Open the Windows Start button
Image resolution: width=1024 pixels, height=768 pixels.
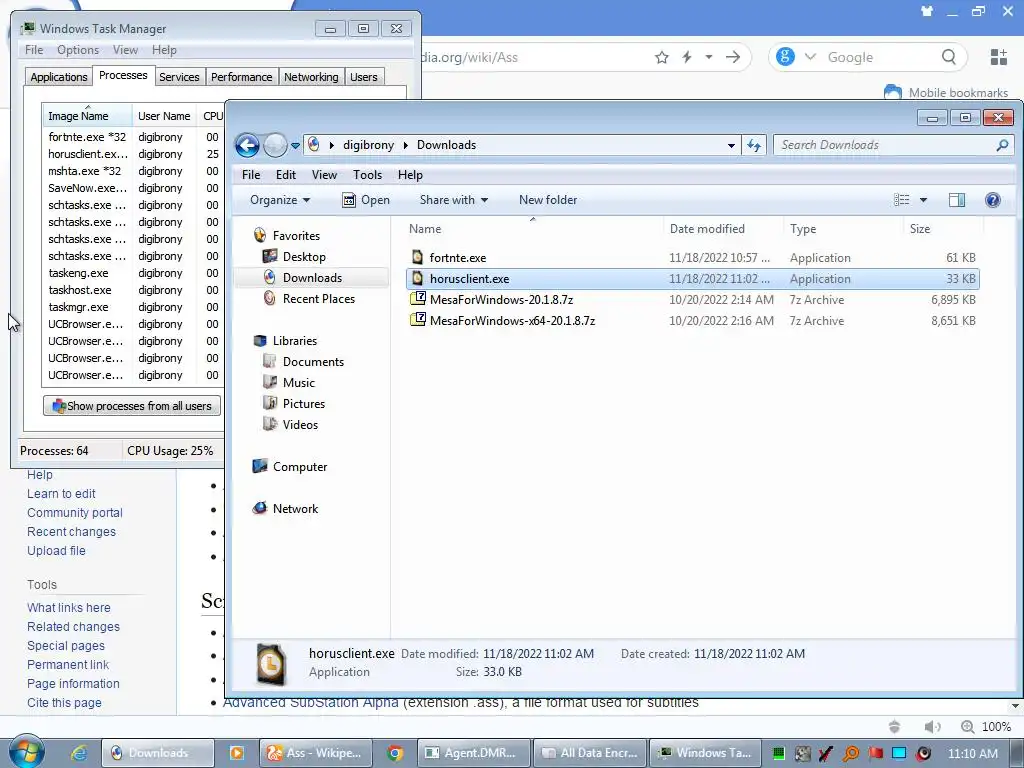click(x=26, y=752)
